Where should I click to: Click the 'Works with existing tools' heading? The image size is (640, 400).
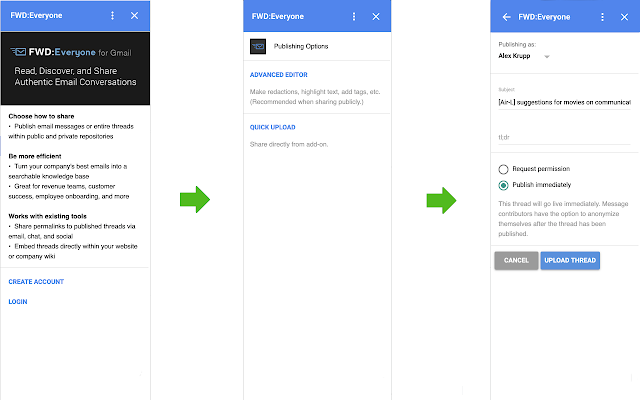(x=47, y=216)
